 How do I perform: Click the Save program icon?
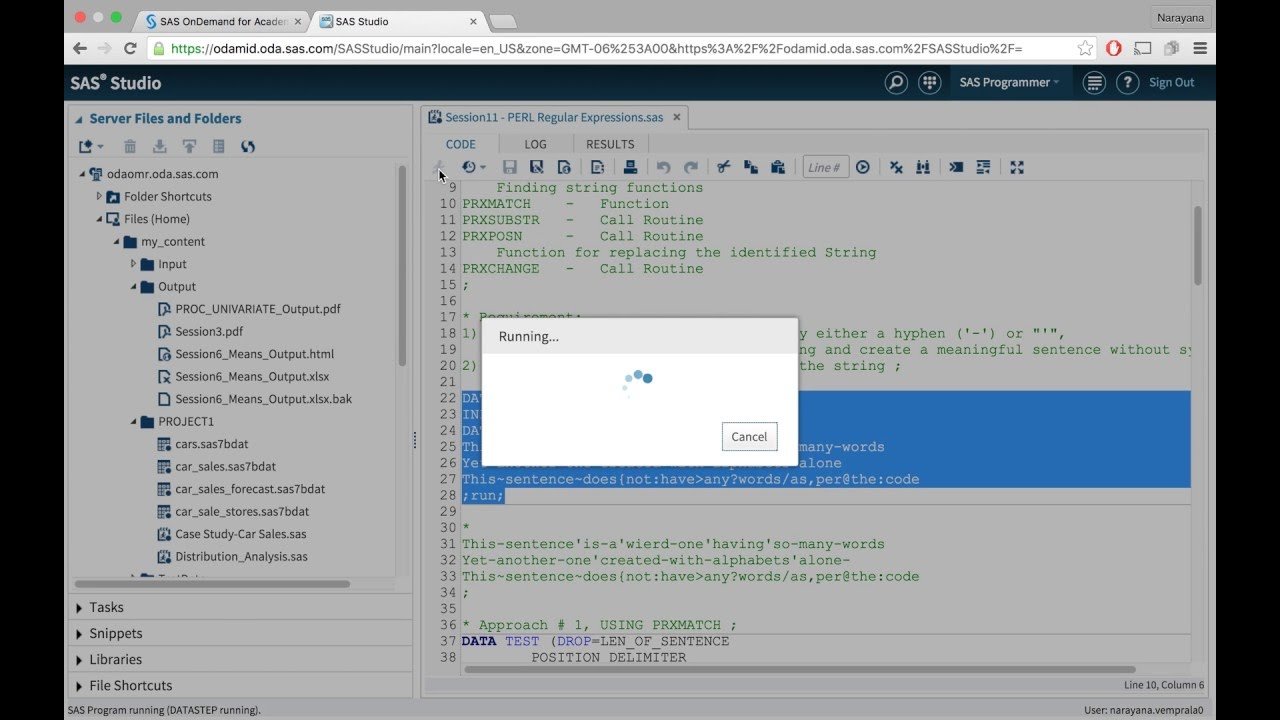pyautogui.click(x=510, y=167)
